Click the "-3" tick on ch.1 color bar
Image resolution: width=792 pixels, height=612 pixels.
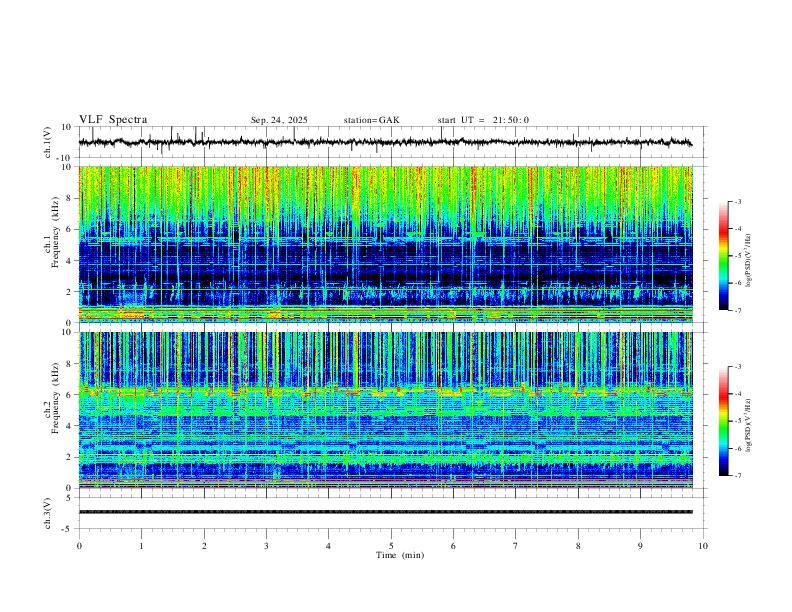[x=738, y=201]
